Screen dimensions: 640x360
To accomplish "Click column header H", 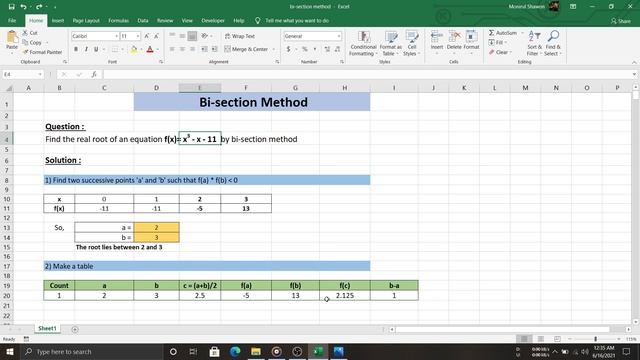I will (344, 88).
